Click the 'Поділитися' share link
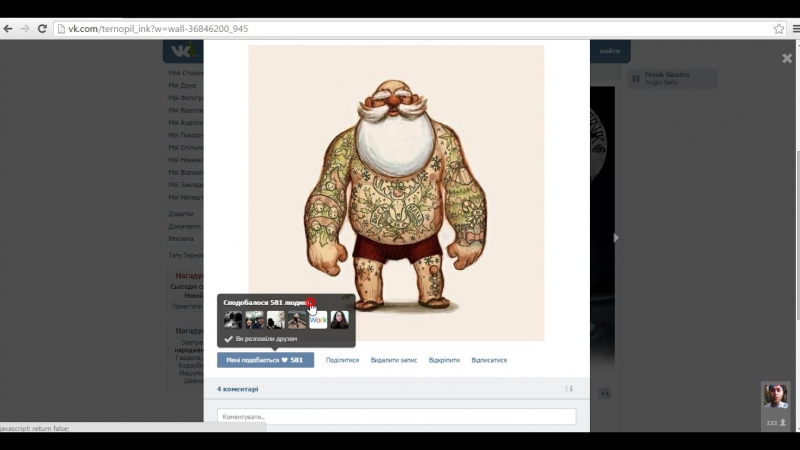Viewport: 800px width, 450px height. click(x=342, y=360)
